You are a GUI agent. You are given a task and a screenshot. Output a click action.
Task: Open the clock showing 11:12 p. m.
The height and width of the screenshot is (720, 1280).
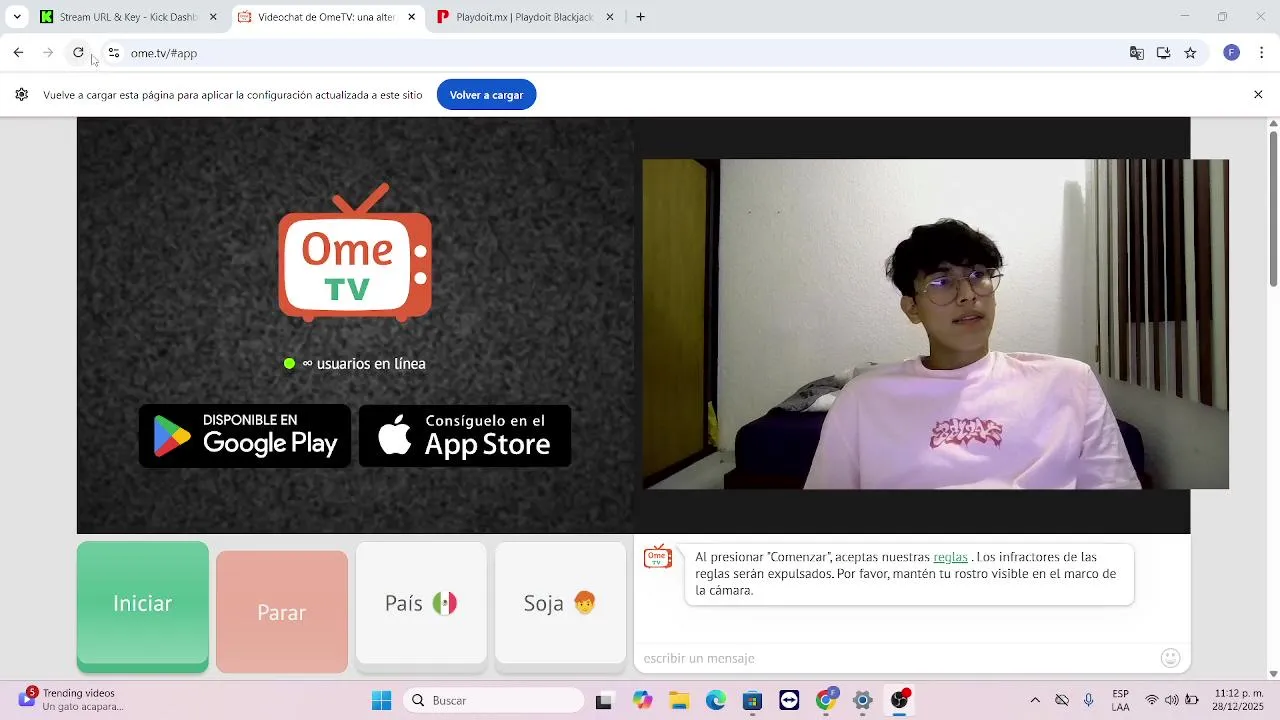[x=1238, y=700]
